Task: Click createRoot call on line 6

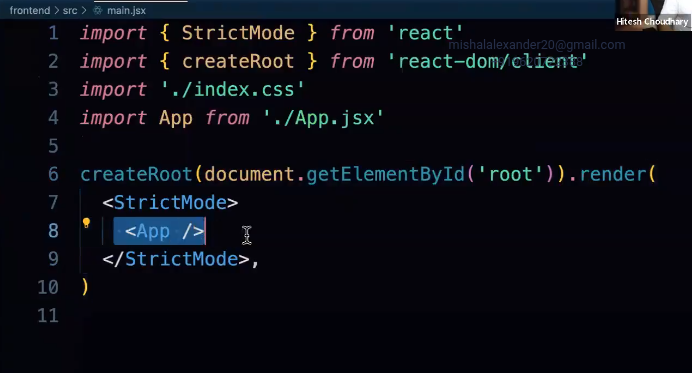Action: pyautogui.click(x=136, y=174)
